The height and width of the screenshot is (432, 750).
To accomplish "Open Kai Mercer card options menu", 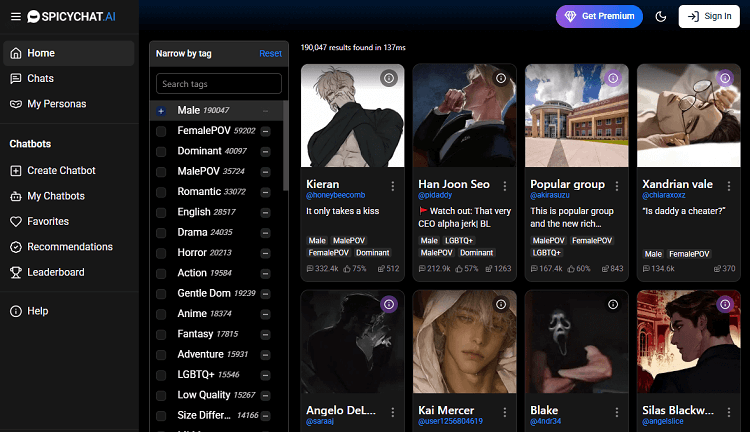I will tap(505, 412).
